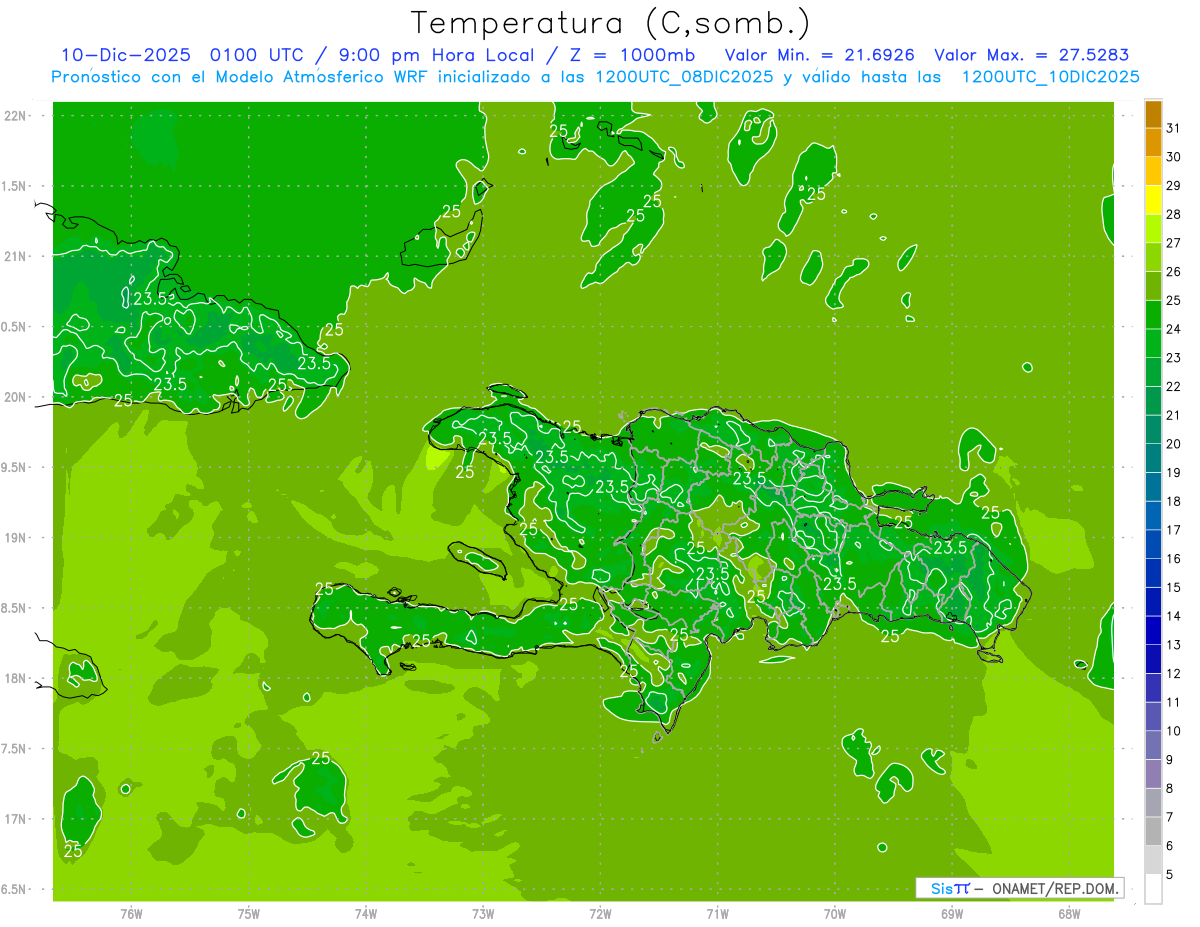Click the colorbar label 30
Viewport: 1200px width, 927px height.
1173,157
